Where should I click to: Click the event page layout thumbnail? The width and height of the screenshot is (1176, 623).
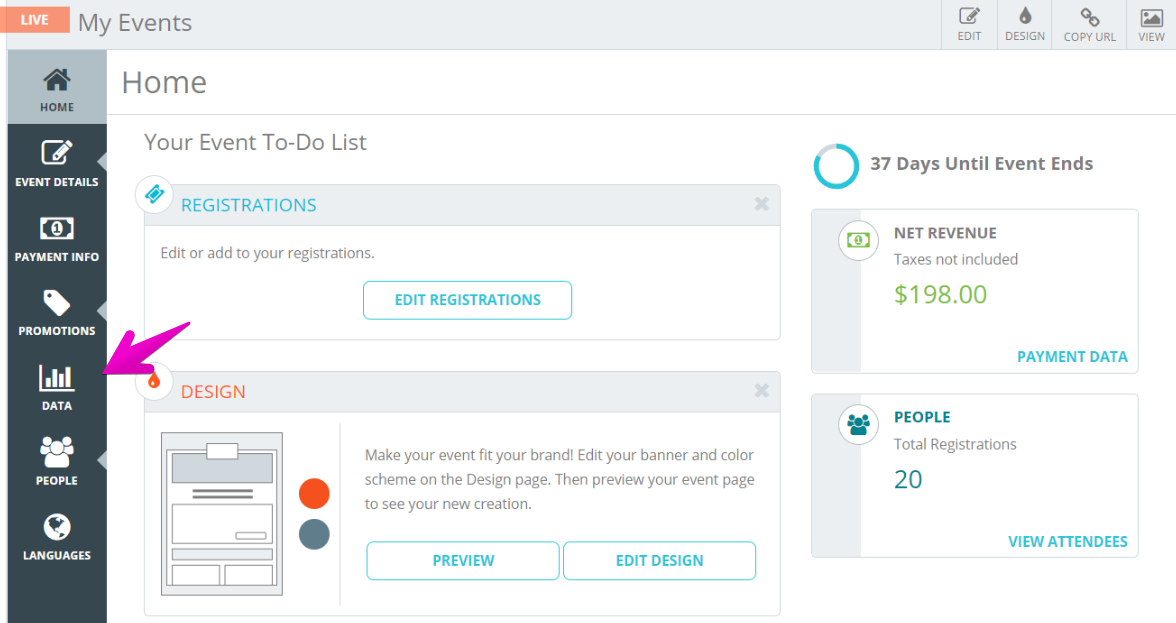pyautogui.click(x=222, y=514)
